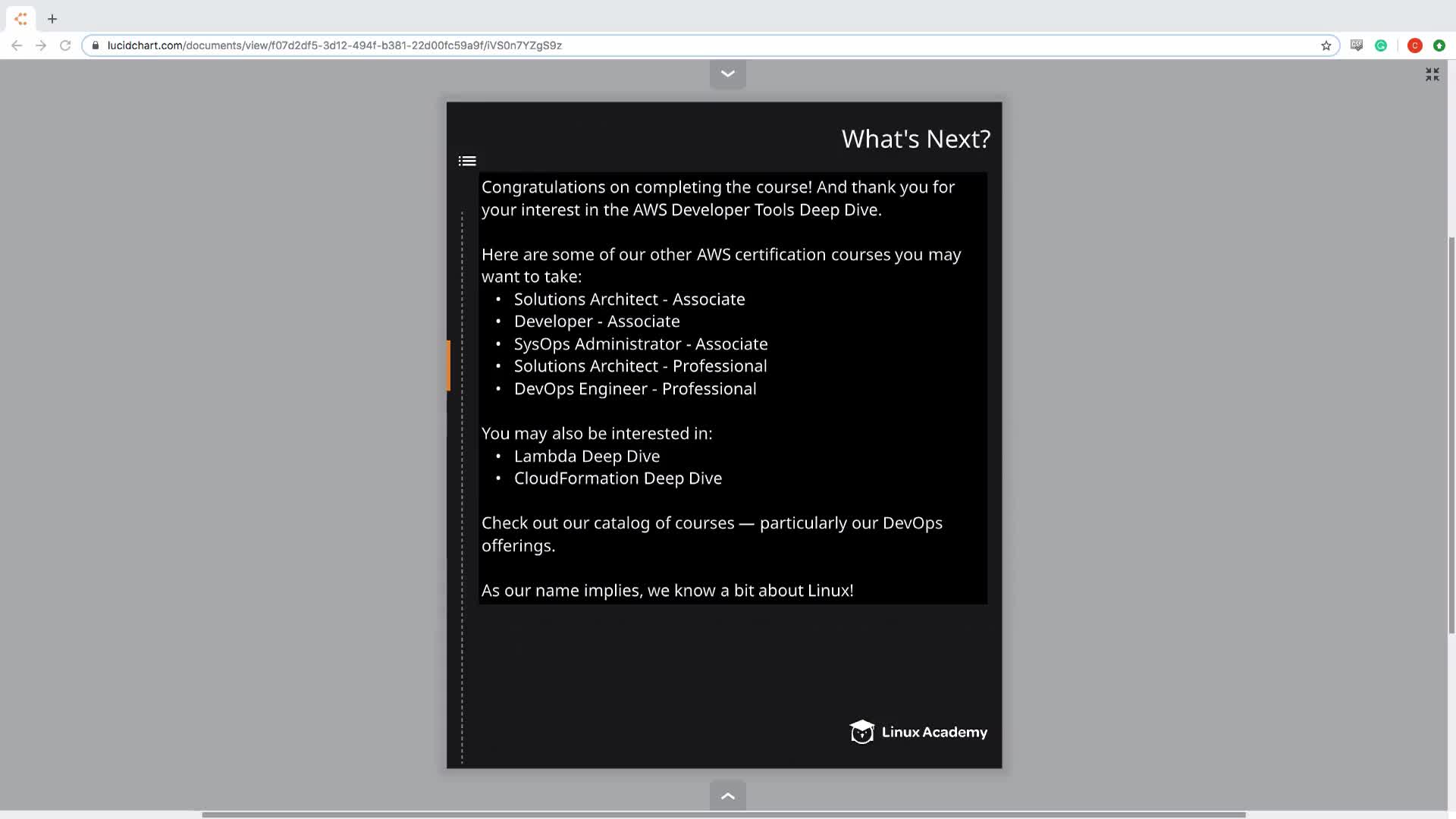Go back to the previous page
1456x819 pixels.
[17, 45]
